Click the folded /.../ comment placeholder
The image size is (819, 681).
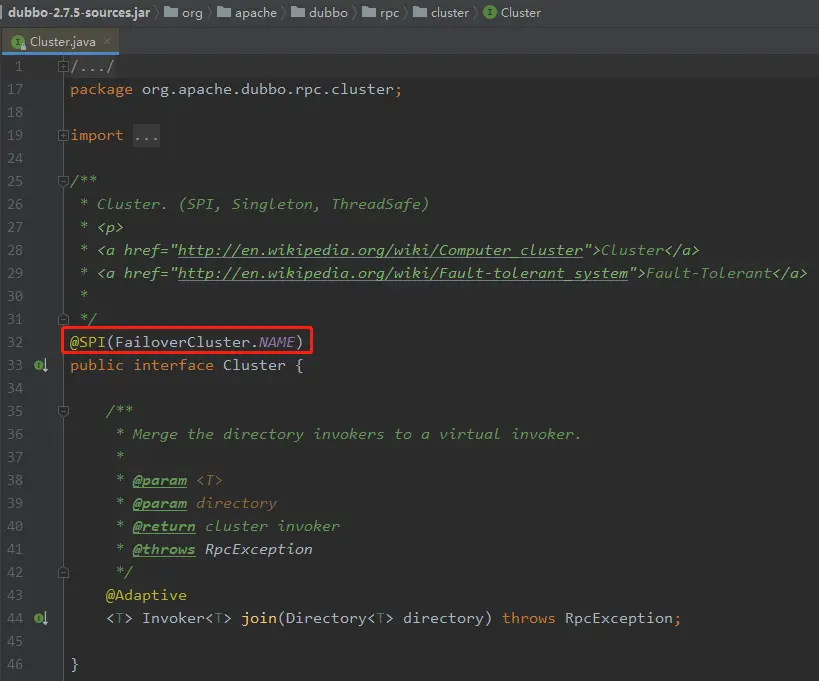(92, 66)
